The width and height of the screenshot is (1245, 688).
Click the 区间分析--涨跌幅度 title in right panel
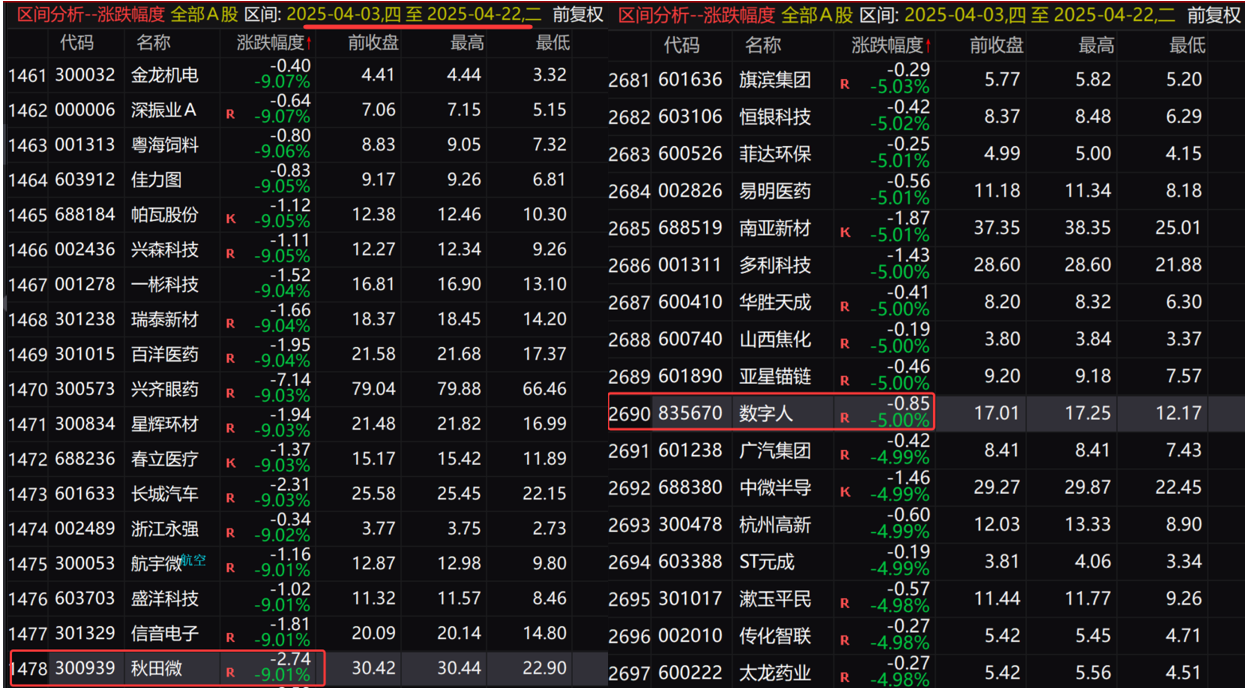pos(696,14)
